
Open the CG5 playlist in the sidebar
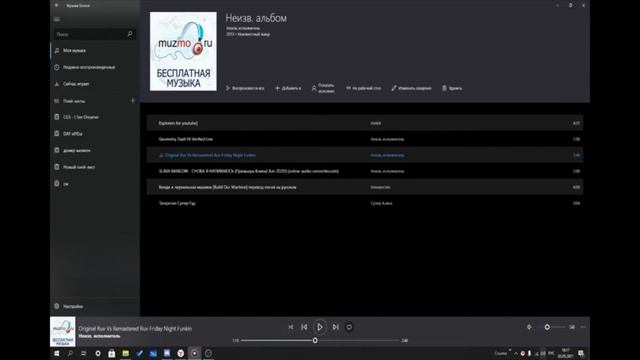[x=95, y=117]
